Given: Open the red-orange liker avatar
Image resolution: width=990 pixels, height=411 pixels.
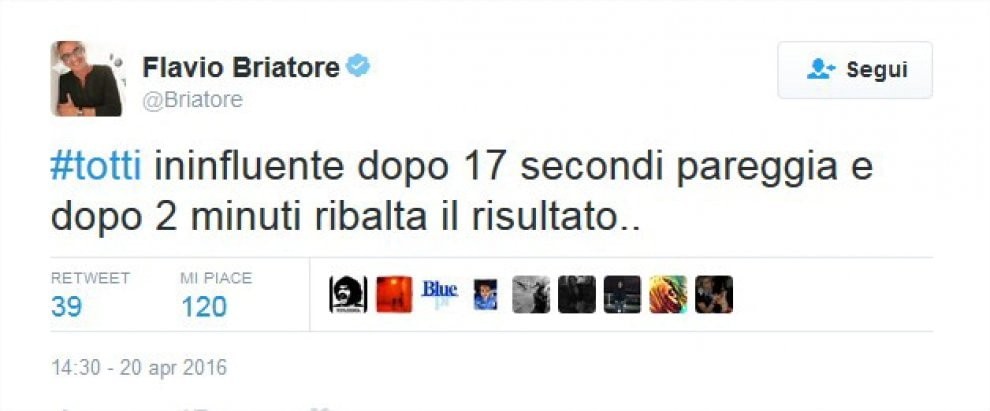Looking at the screenshot, I should pos(394,295).
